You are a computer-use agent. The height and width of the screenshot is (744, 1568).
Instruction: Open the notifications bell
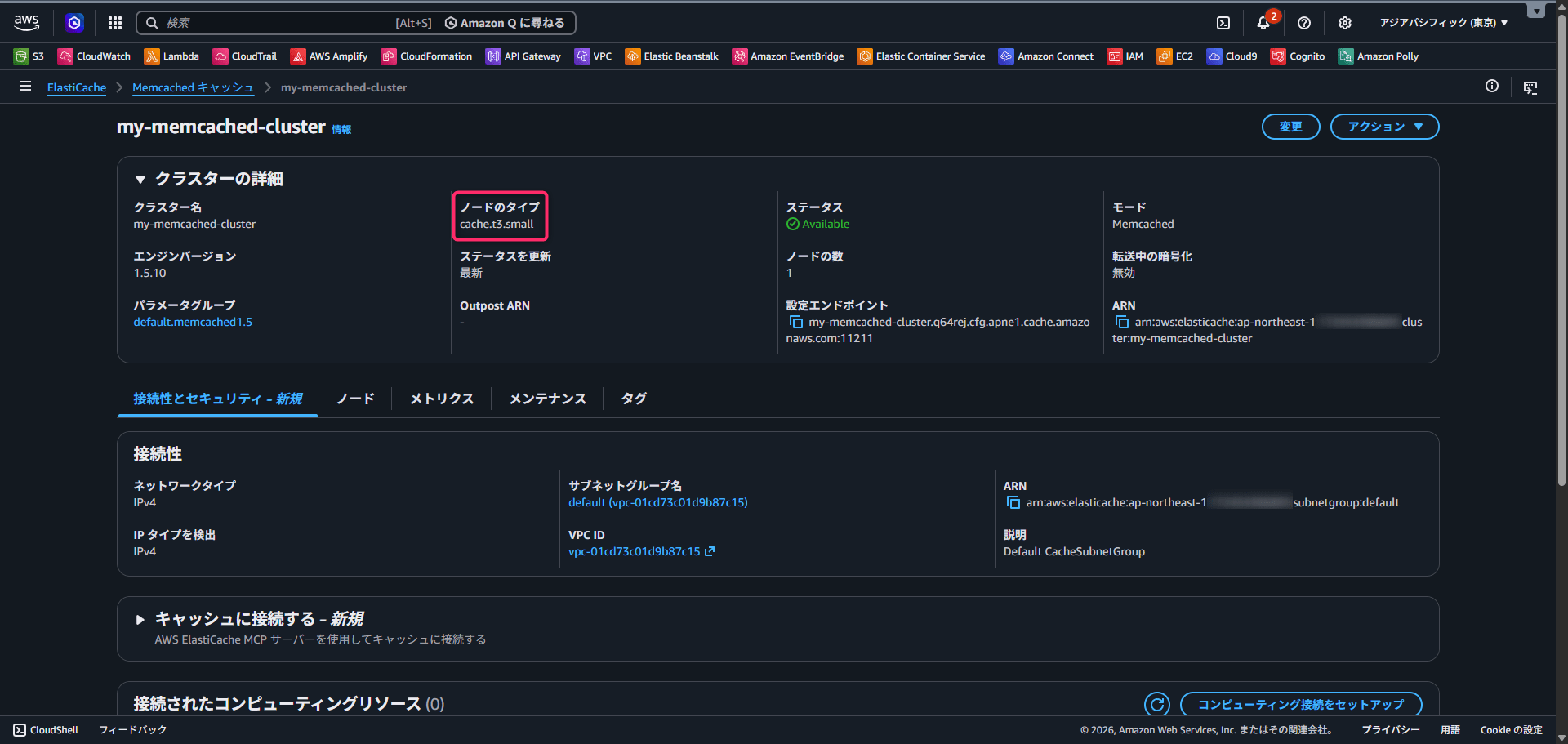[1263, 23]
